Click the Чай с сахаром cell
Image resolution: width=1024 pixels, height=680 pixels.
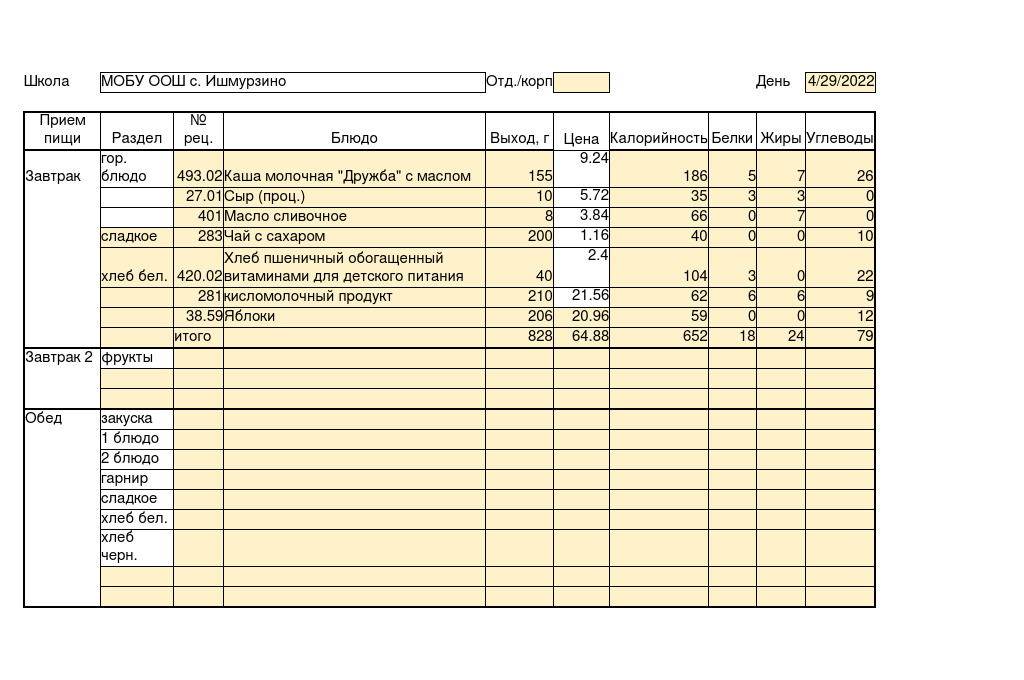[354, 237]
